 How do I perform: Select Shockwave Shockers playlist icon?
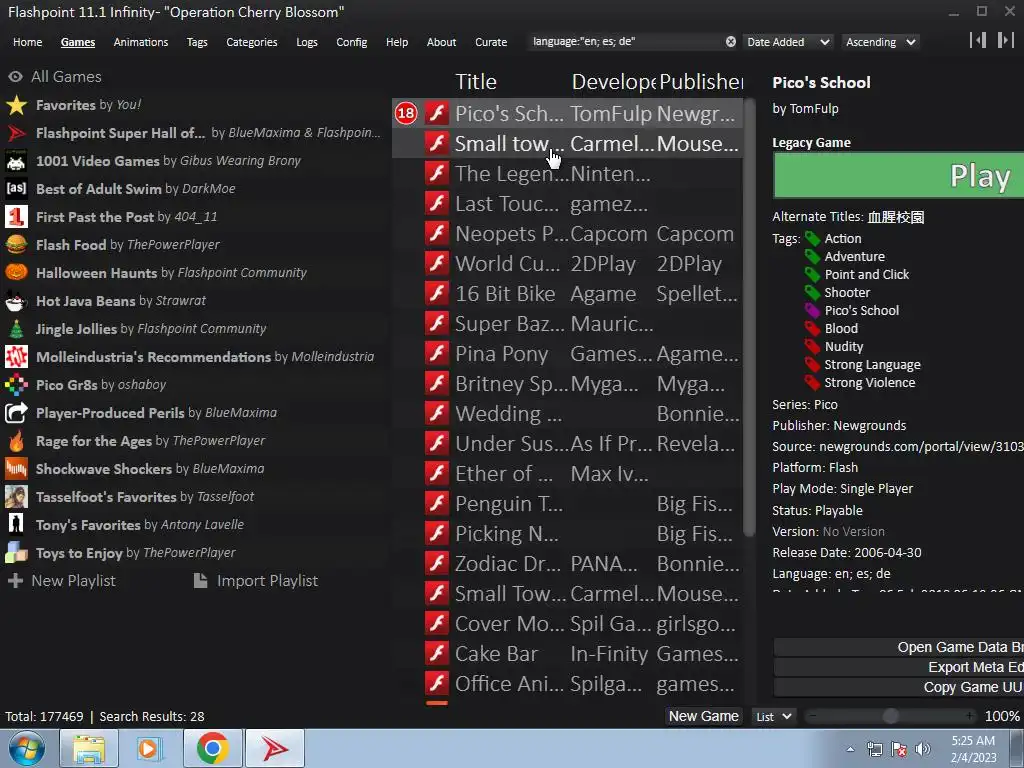[16, 469]
